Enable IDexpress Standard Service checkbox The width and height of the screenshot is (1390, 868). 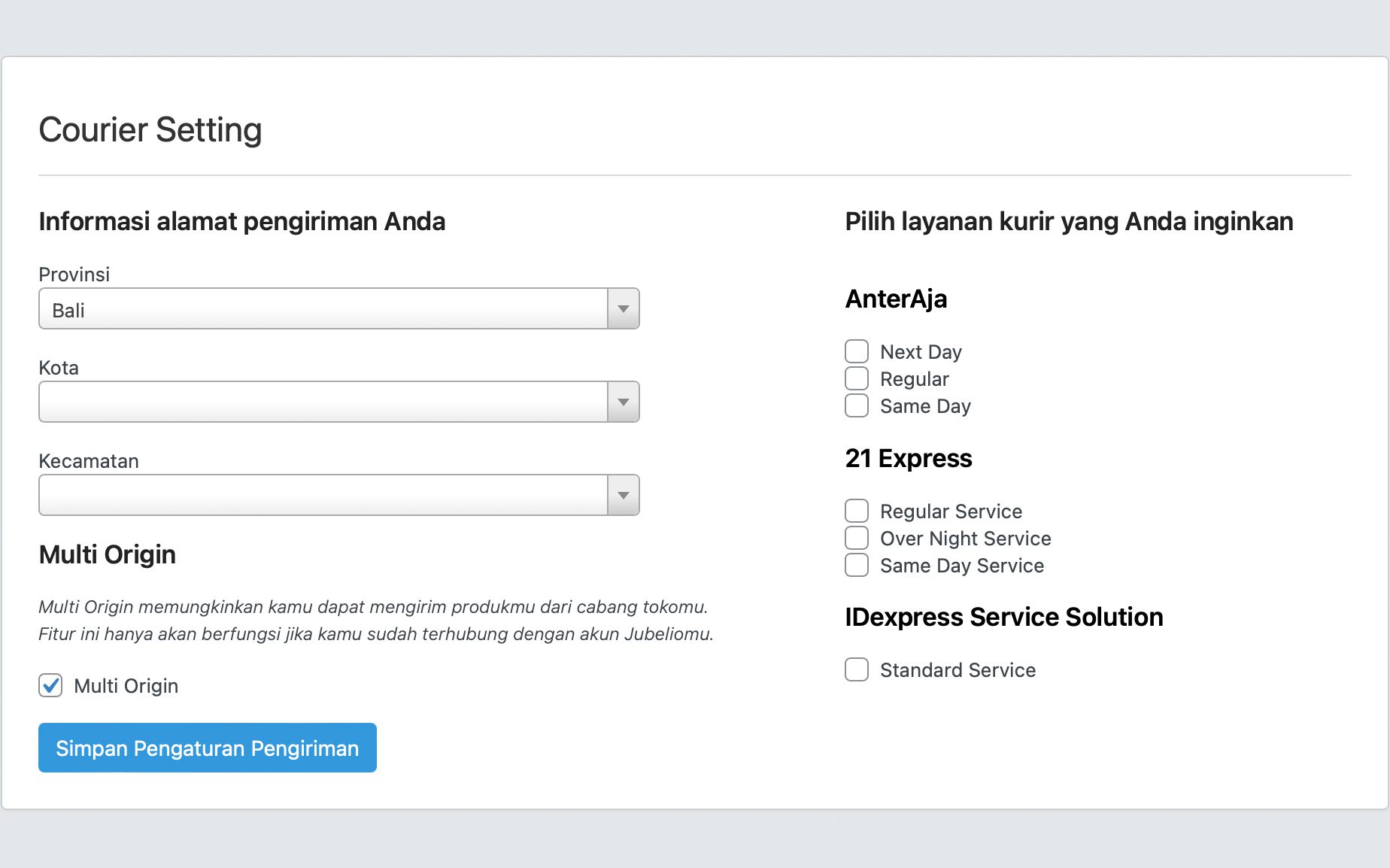pos(857,669)
